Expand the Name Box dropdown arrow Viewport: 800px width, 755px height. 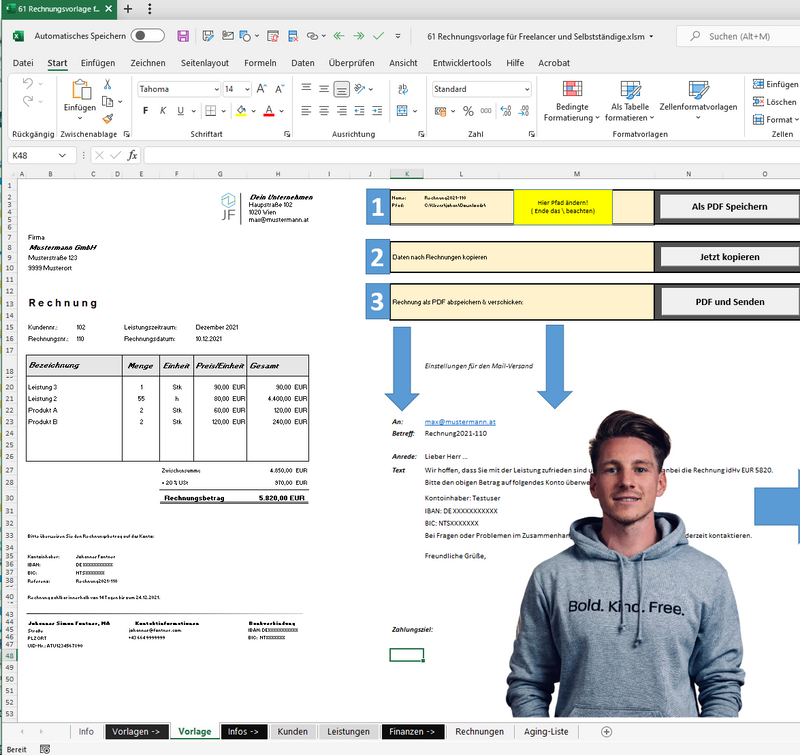tap(62, 155)
